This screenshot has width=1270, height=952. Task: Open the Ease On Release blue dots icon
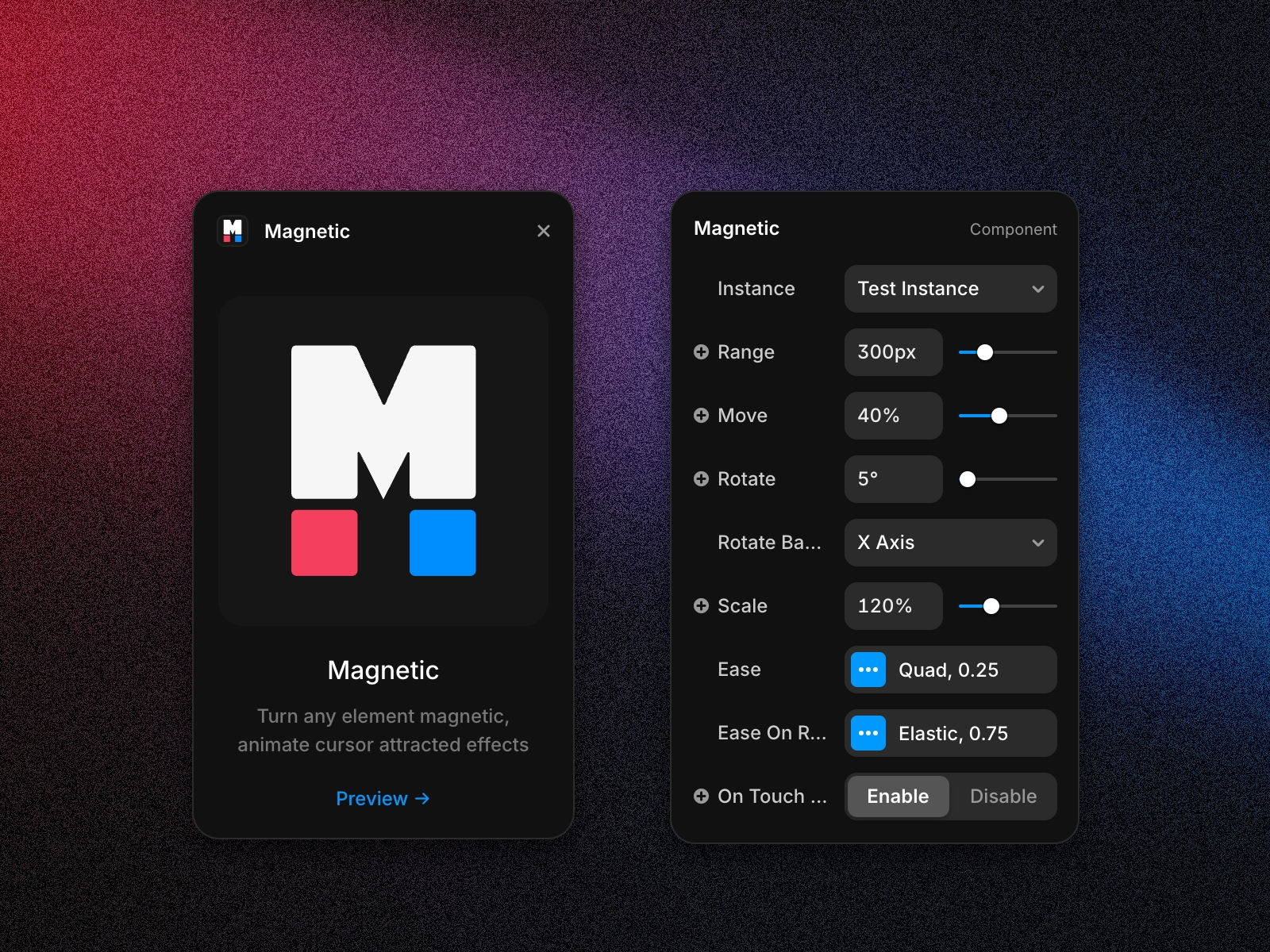tap(868, 733)
